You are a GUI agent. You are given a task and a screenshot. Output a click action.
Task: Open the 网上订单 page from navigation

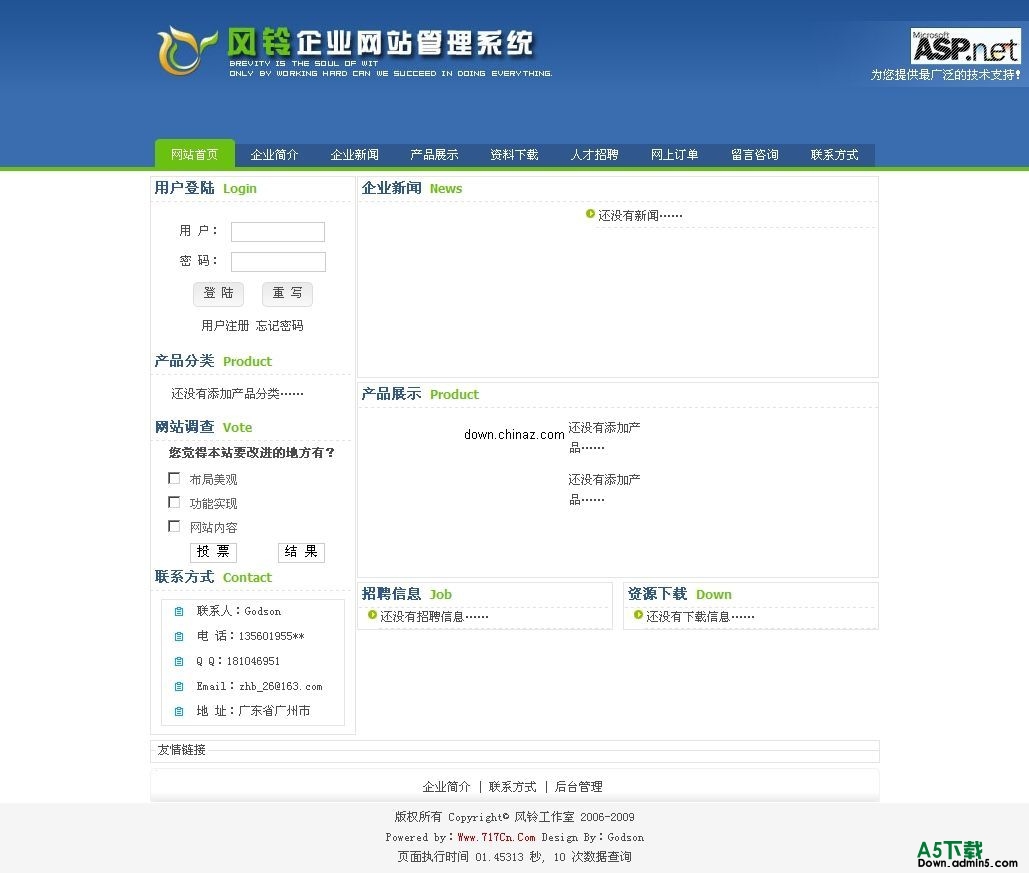[x=674, y=154]
